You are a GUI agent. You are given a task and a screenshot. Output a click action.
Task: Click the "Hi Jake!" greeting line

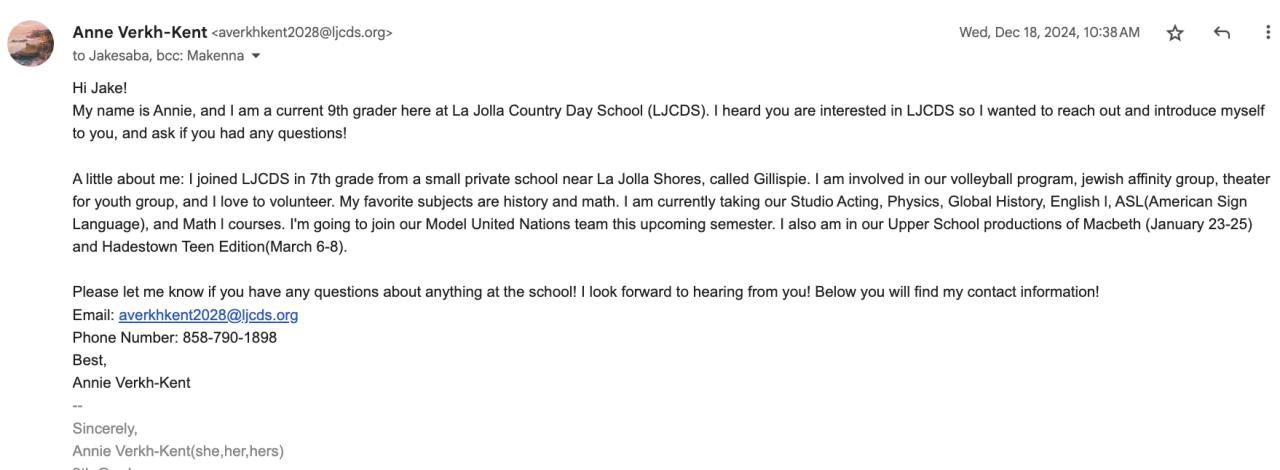point(99,88)
